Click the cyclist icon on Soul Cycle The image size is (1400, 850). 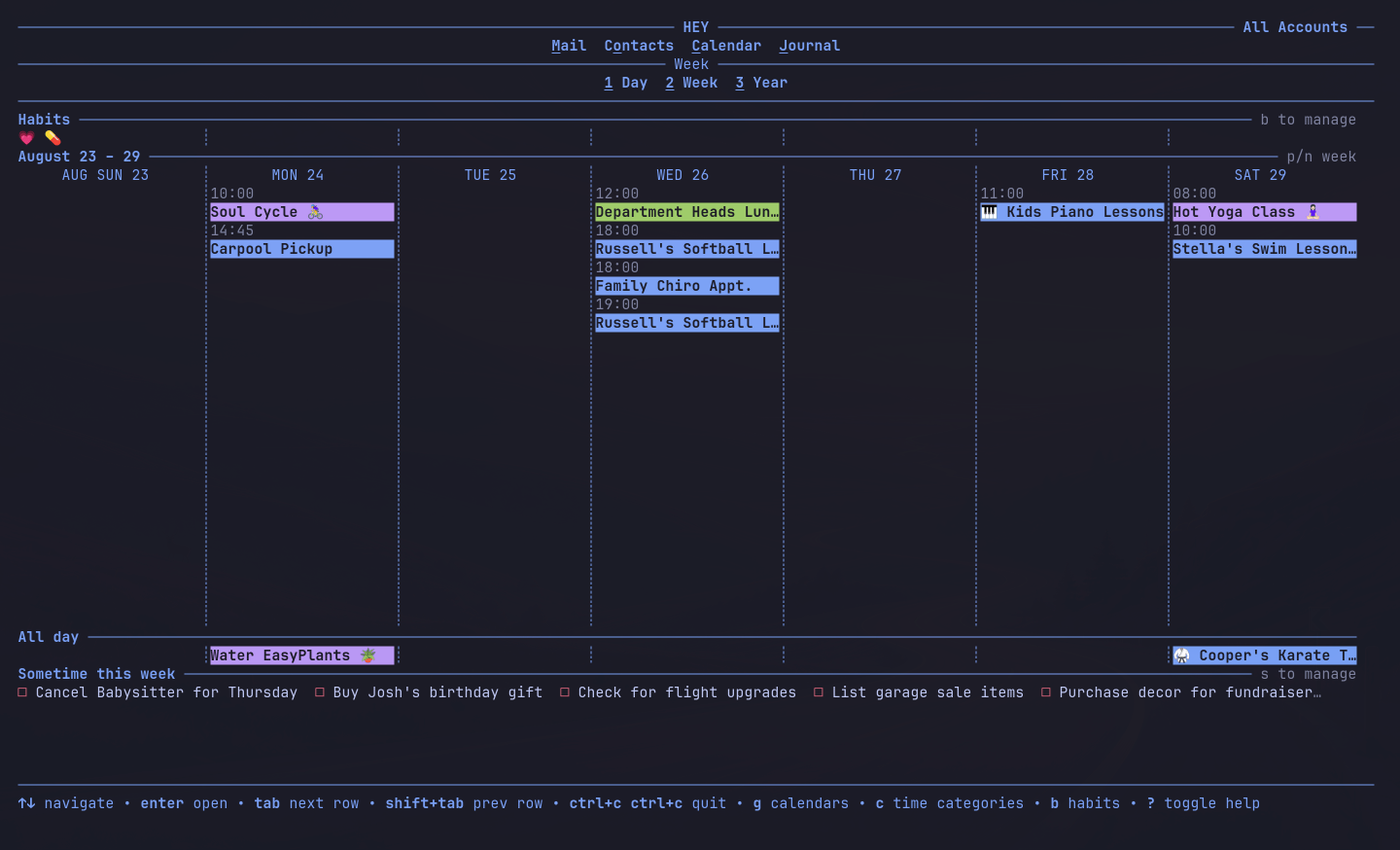315,212
